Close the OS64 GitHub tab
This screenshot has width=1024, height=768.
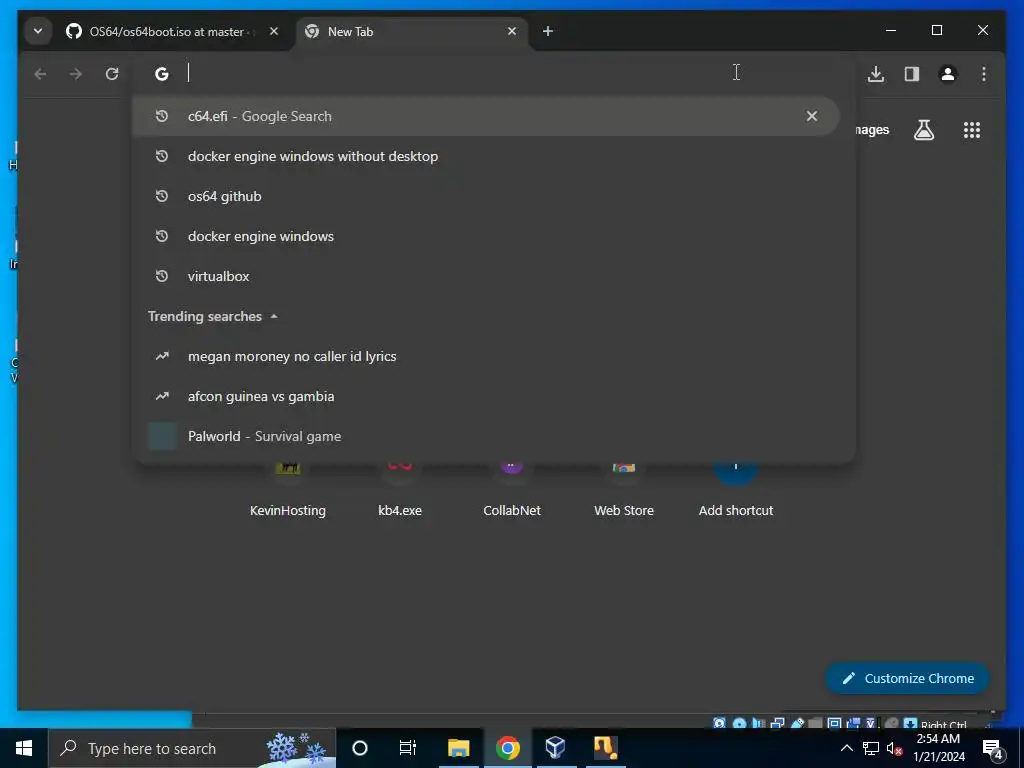pyautogui.click(x=274, y=31)
